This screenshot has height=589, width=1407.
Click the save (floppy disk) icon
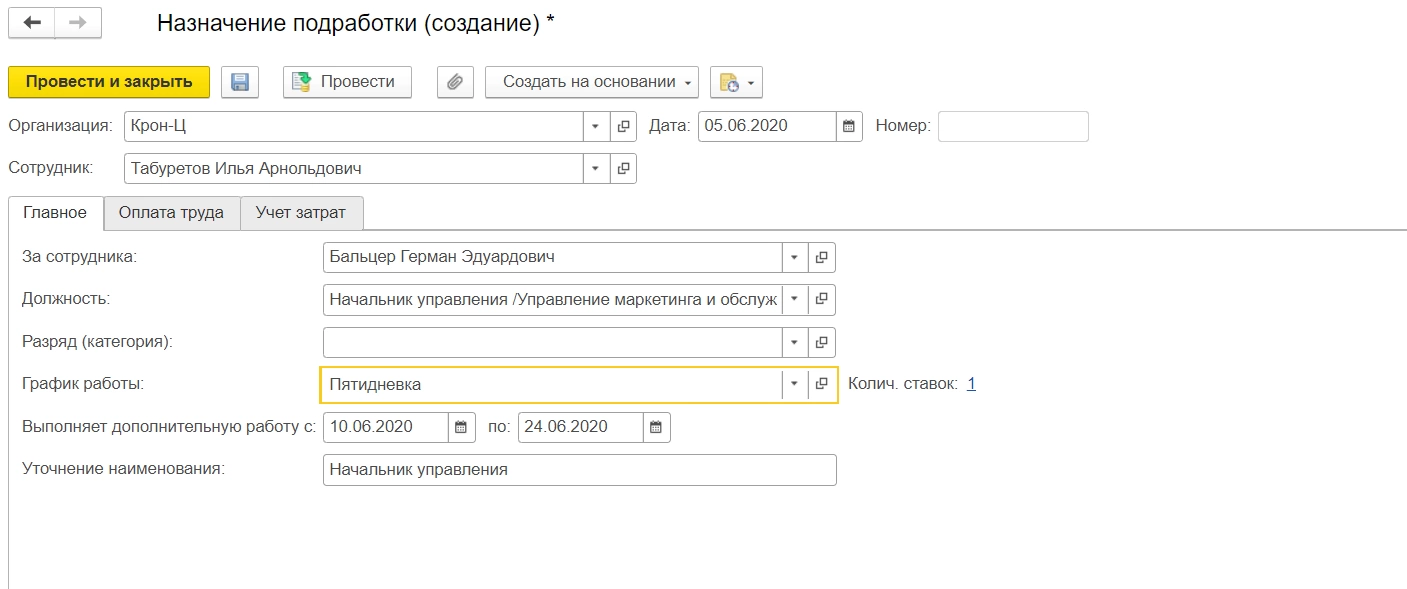(240, 82)
